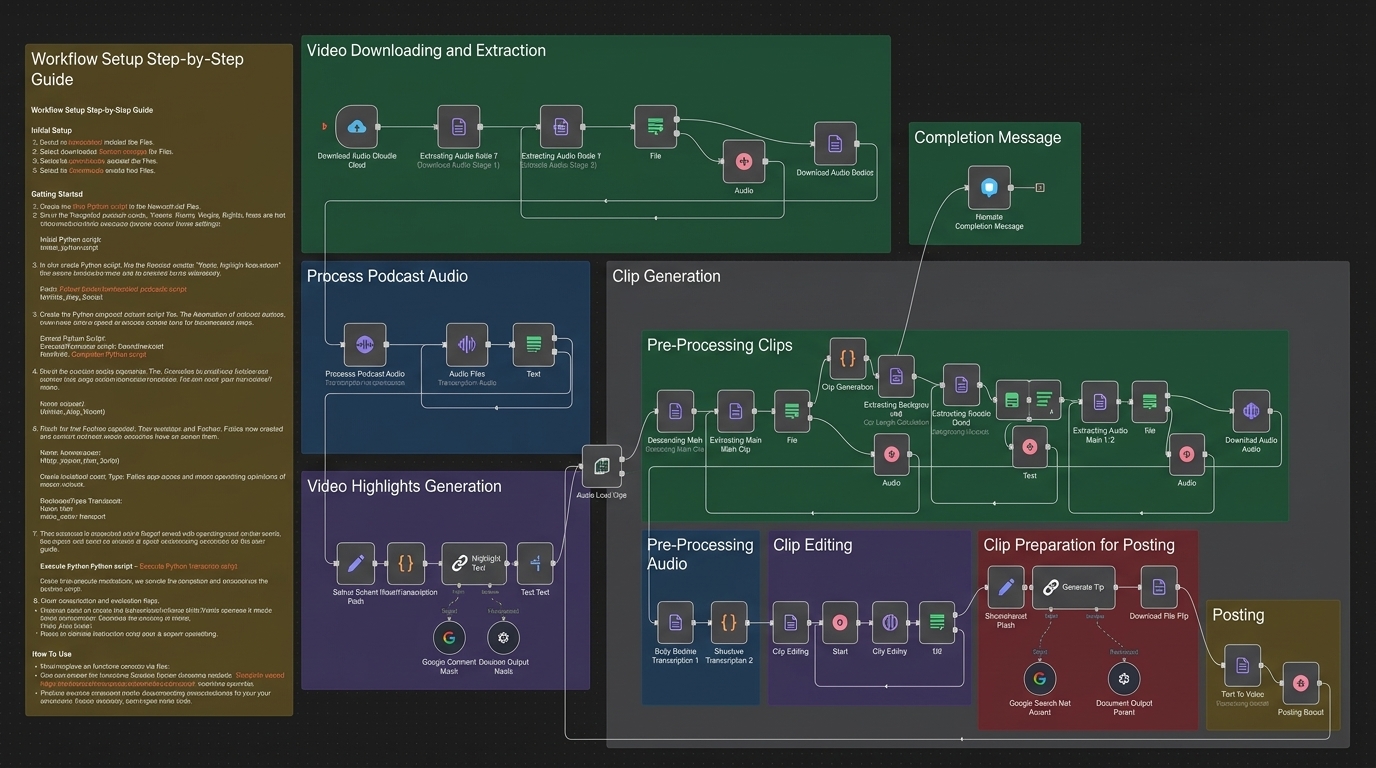The image size is (1376, 768).
Task: Select the Test node in Pre-Processing Clips
Action: pos(1029,447)
